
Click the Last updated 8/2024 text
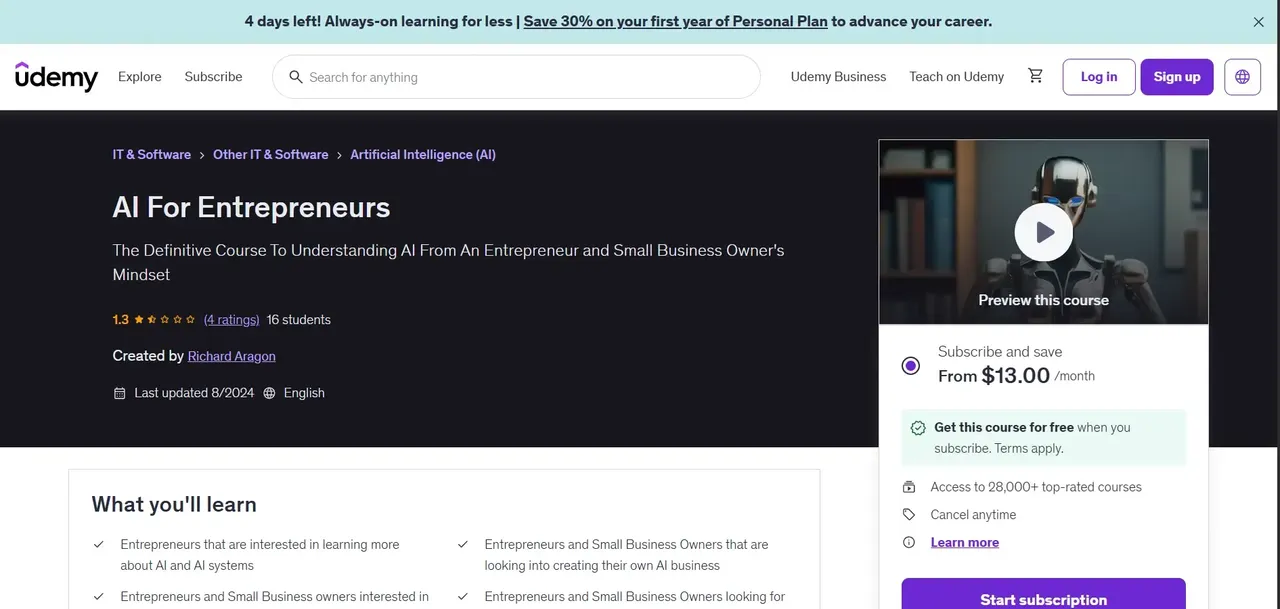coord(194,393)
